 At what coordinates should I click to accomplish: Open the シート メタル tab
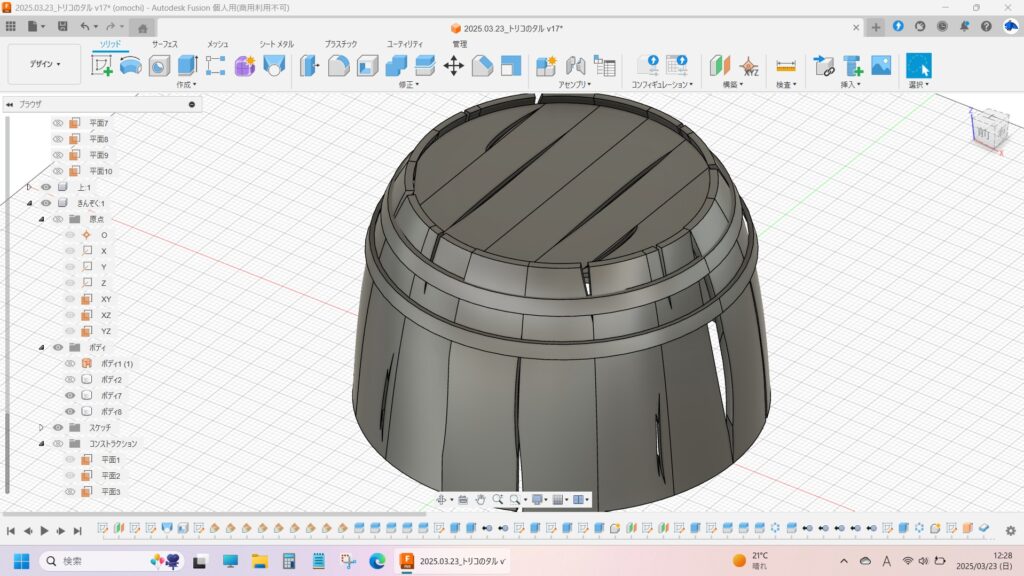point(276,44)
